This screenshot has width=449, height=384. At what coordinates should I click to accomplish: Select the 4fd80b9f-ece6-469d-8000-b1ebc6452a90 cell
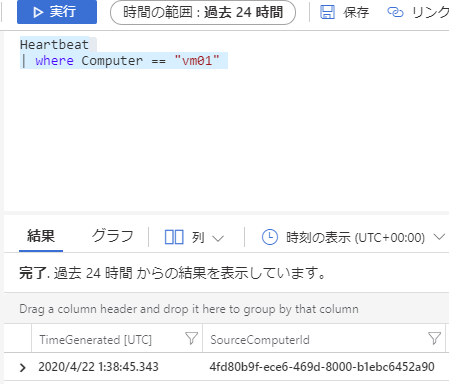tap(322, 367)
